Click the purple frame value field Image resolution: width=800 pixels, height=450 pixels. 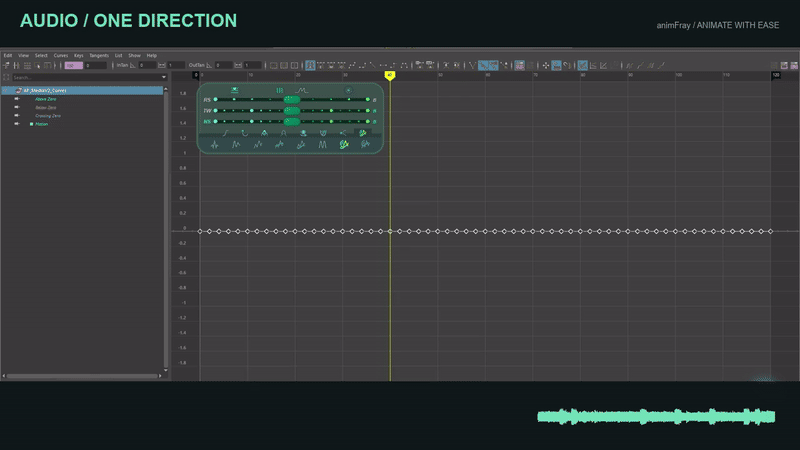point(73,65)
